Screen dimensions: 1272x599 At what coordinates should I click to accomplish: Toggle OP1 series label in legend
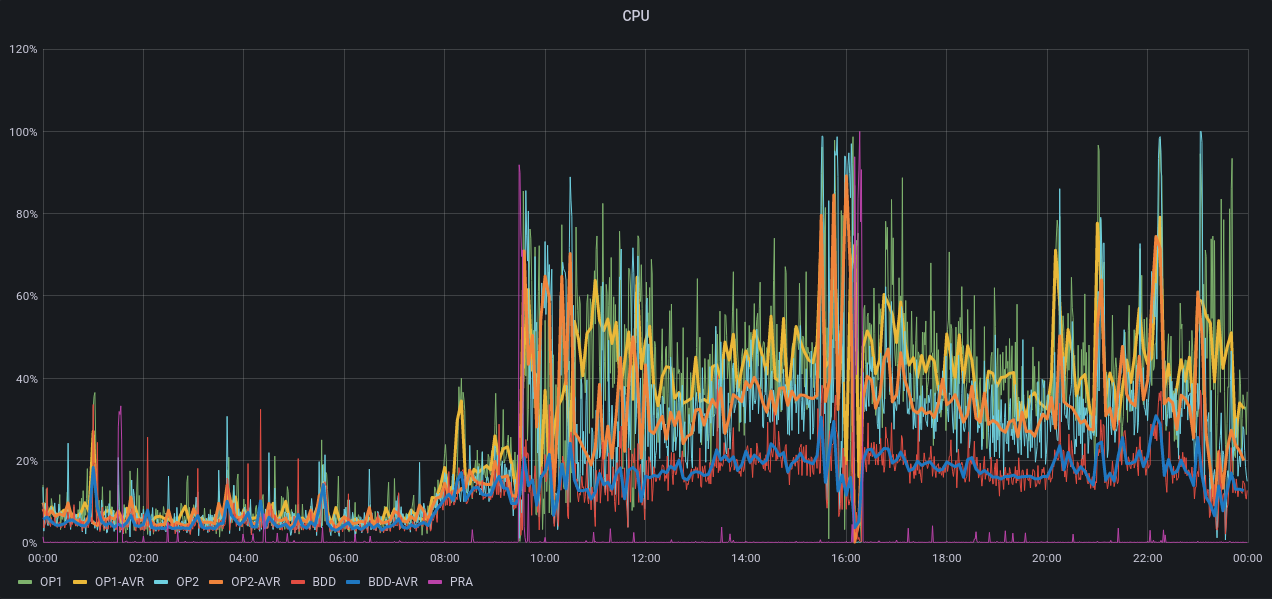tap(51, 581)
